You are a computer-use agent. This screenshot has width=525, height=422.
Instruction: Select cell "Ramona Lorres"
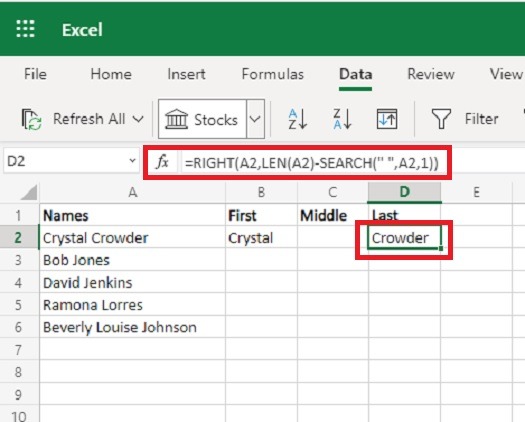click(133, 305)
